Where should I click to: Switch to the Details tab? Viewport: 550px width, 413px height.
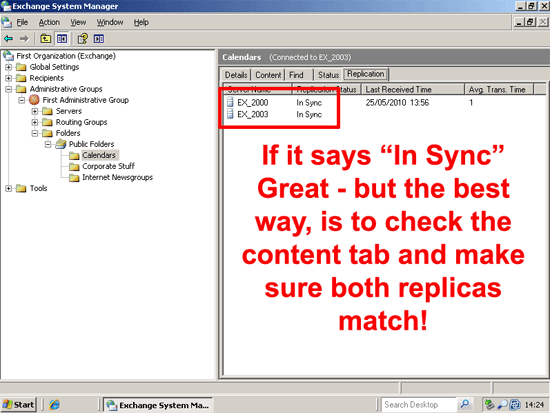point(236,75)
